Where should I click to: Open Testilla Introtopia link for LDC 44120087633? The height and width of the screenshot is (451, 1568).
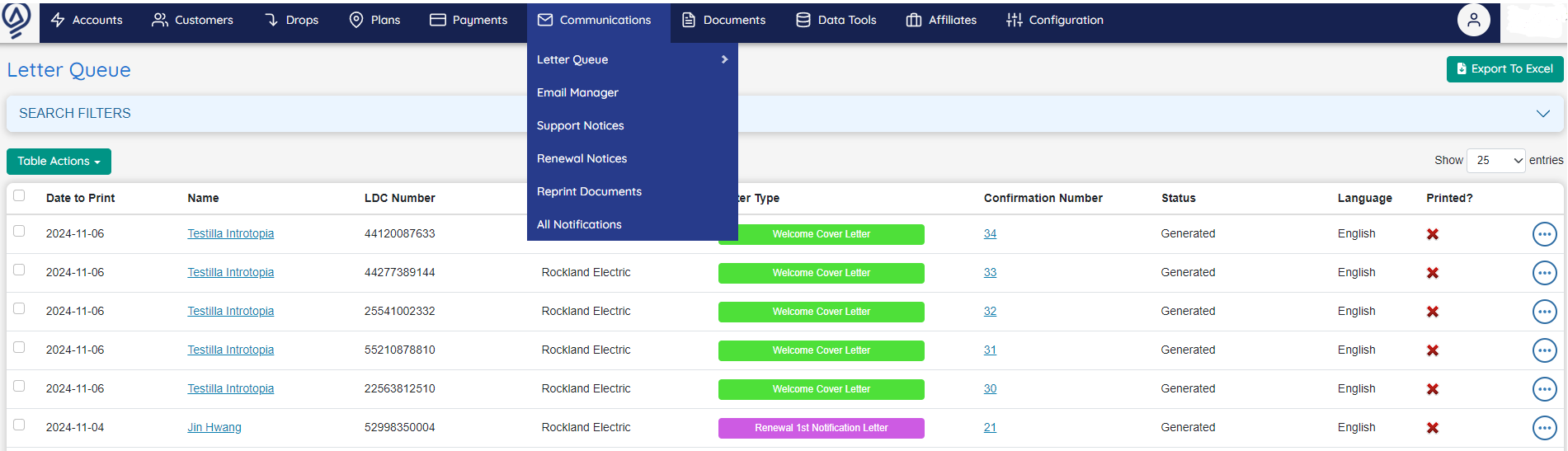pos(230,233)
